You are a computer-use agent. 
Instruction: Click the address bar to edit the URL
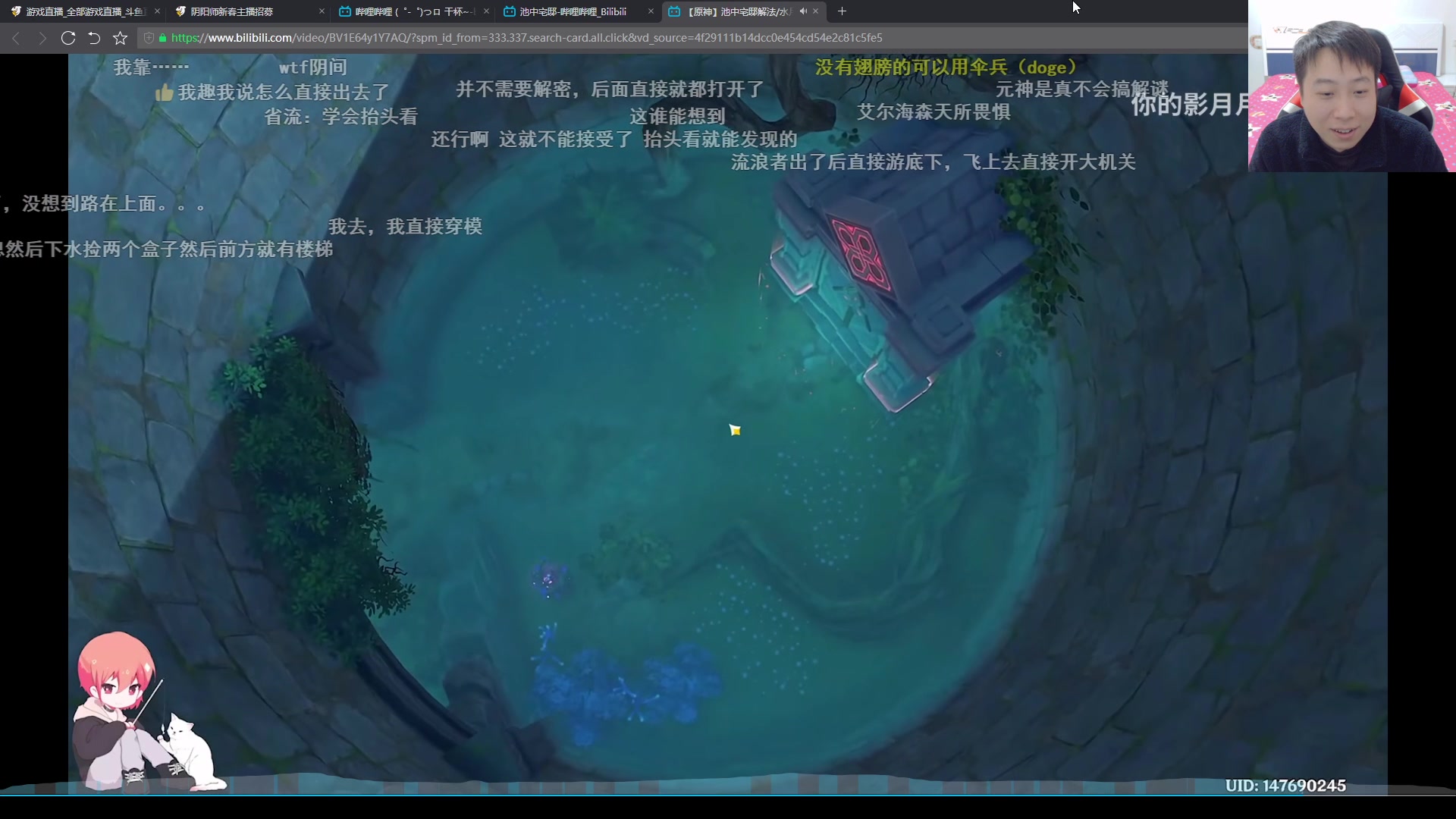tap(531, 38)
